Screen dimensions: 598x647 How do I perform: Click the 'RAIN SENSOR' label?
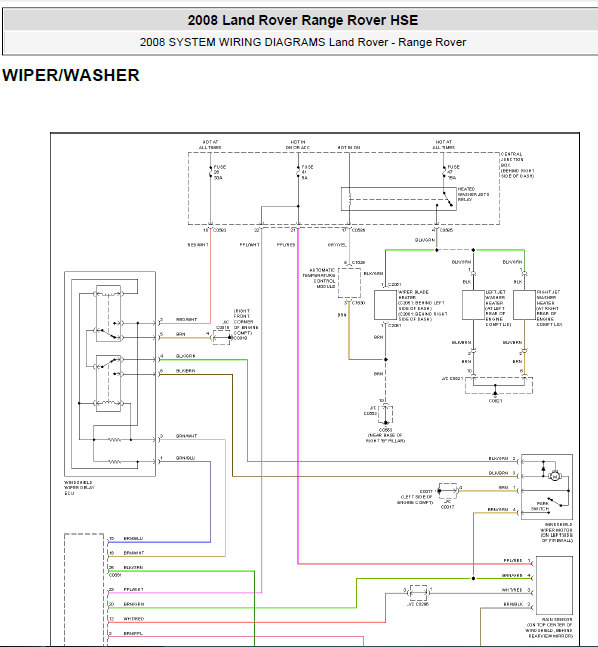[x=557, y=619]
